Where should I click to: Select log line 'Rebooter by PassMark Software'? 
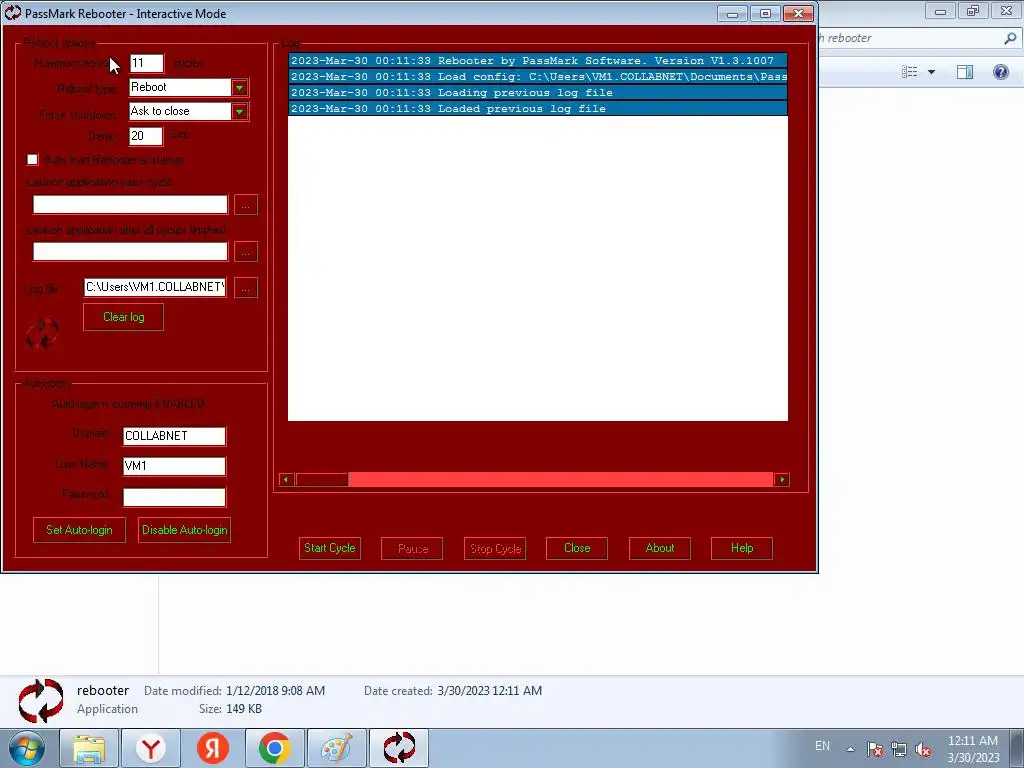tap(538, 61)
